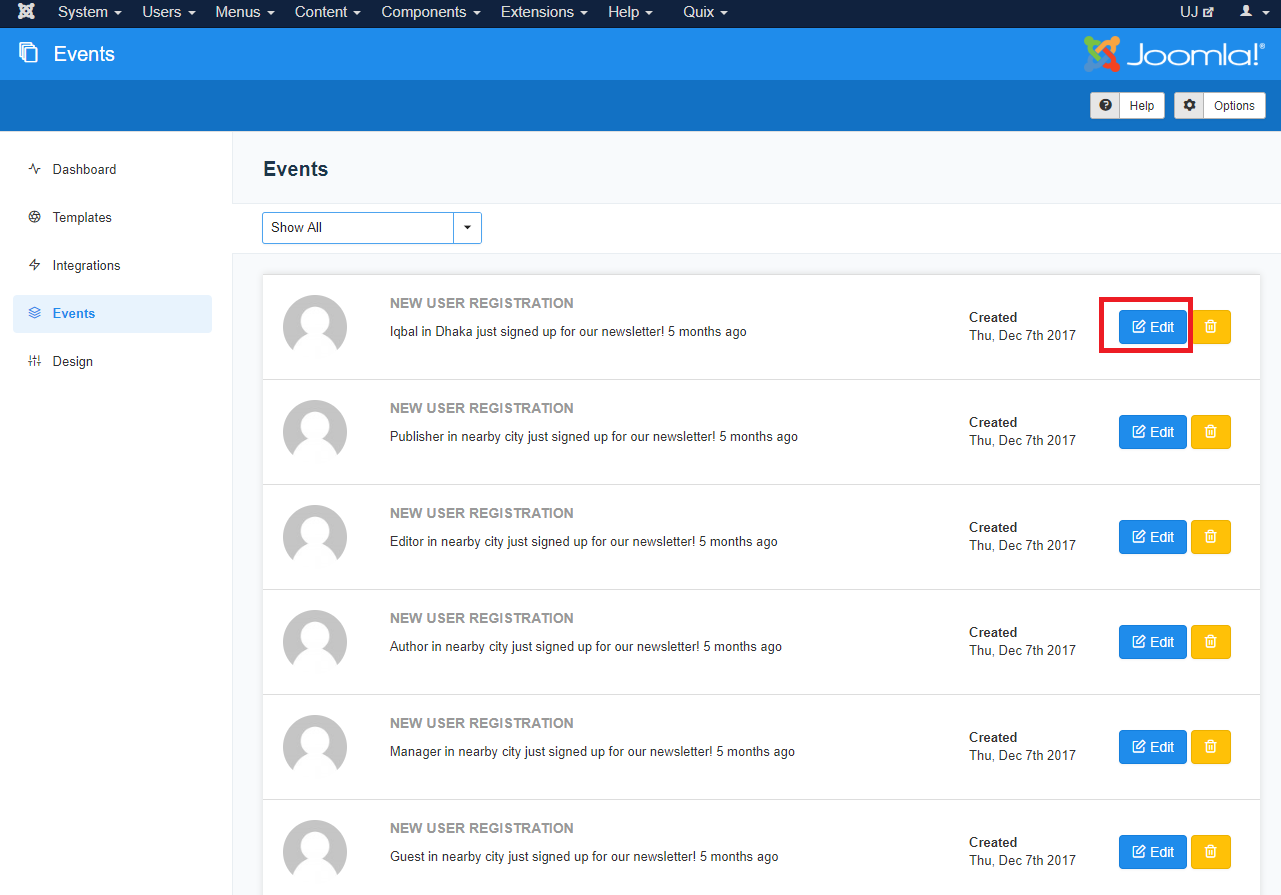The image size is (1281, 895).
Task: Expand the Quix dropdown menu
Action: pyautogui.click(x=705, y=12)
